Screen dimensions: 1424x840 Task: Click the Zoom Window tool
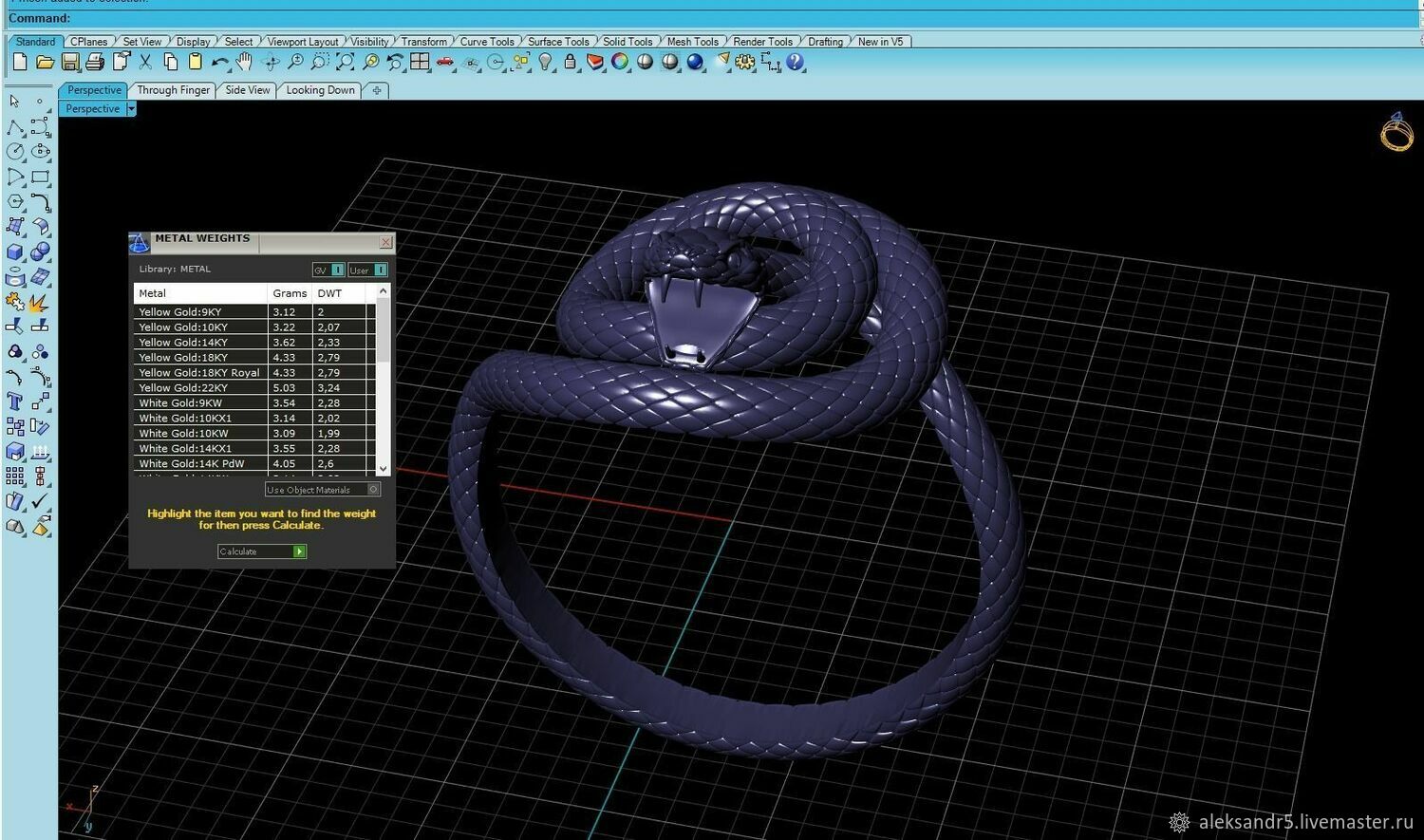[320, 63]
